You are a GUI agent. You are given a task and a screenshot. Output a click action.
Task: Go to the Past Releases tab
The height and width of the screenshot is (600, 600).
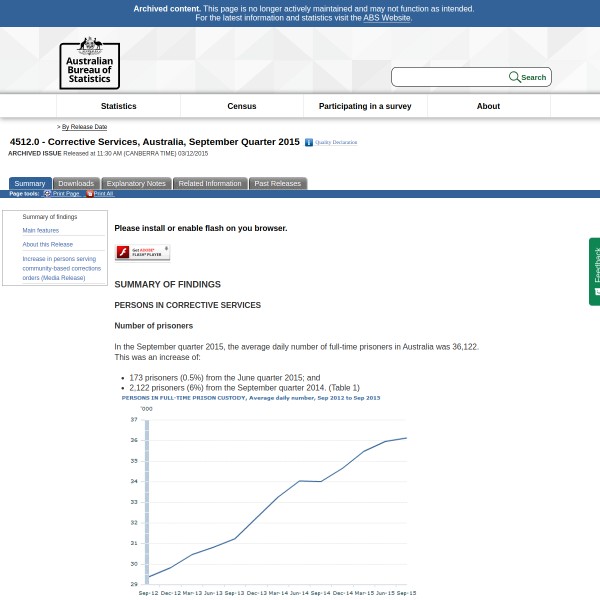point(277,183)
